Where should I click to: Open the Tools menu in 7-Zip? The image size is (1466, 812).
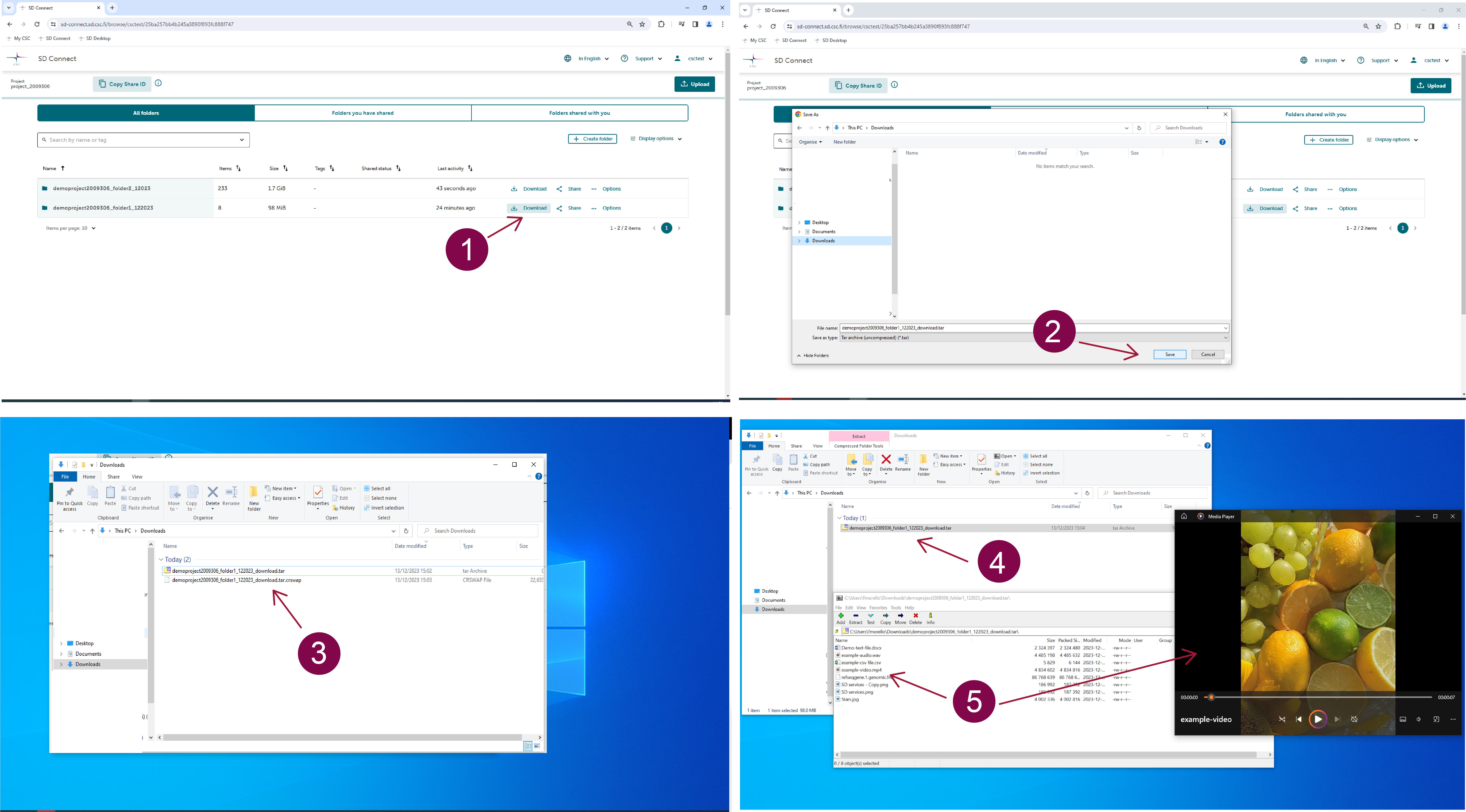pyautogui.click(x=896, y=608)
